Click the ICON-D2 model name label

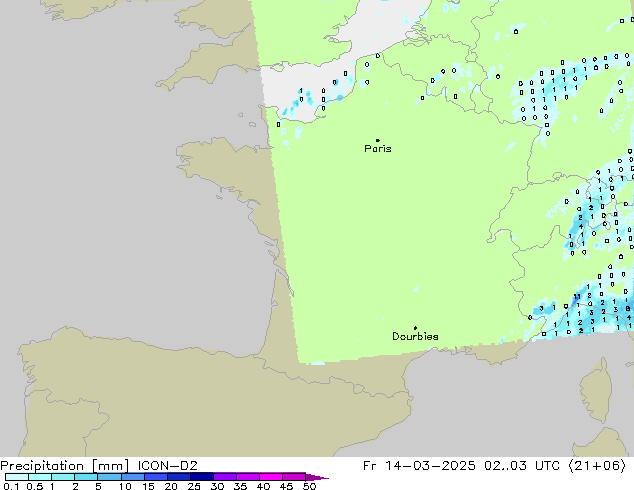pyautogui.click(x=163, y=465)
